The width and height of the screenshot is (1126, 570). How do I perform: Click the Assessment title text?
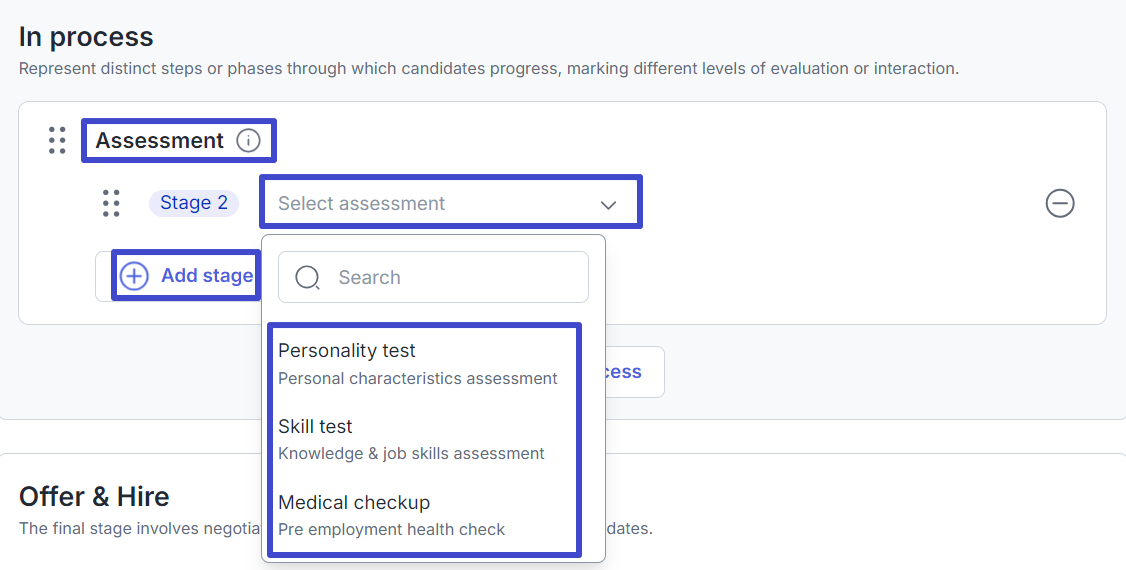point(159,141)
